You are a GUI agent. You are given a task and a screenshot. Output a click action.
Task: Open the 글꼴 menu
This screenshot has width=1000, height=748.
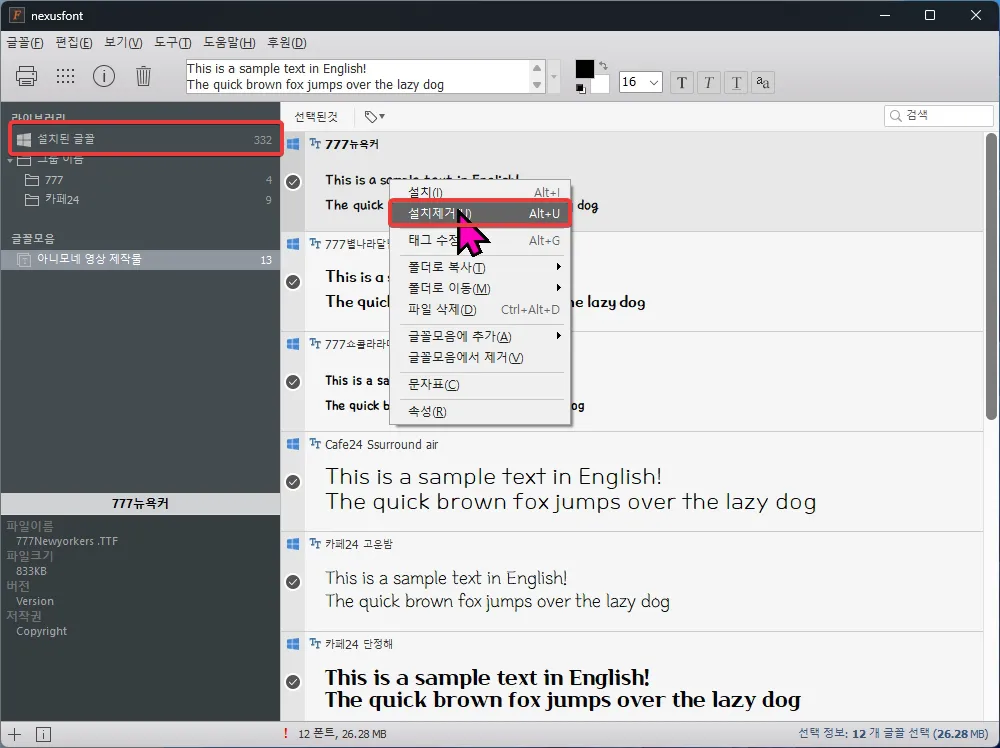[25, 43]
